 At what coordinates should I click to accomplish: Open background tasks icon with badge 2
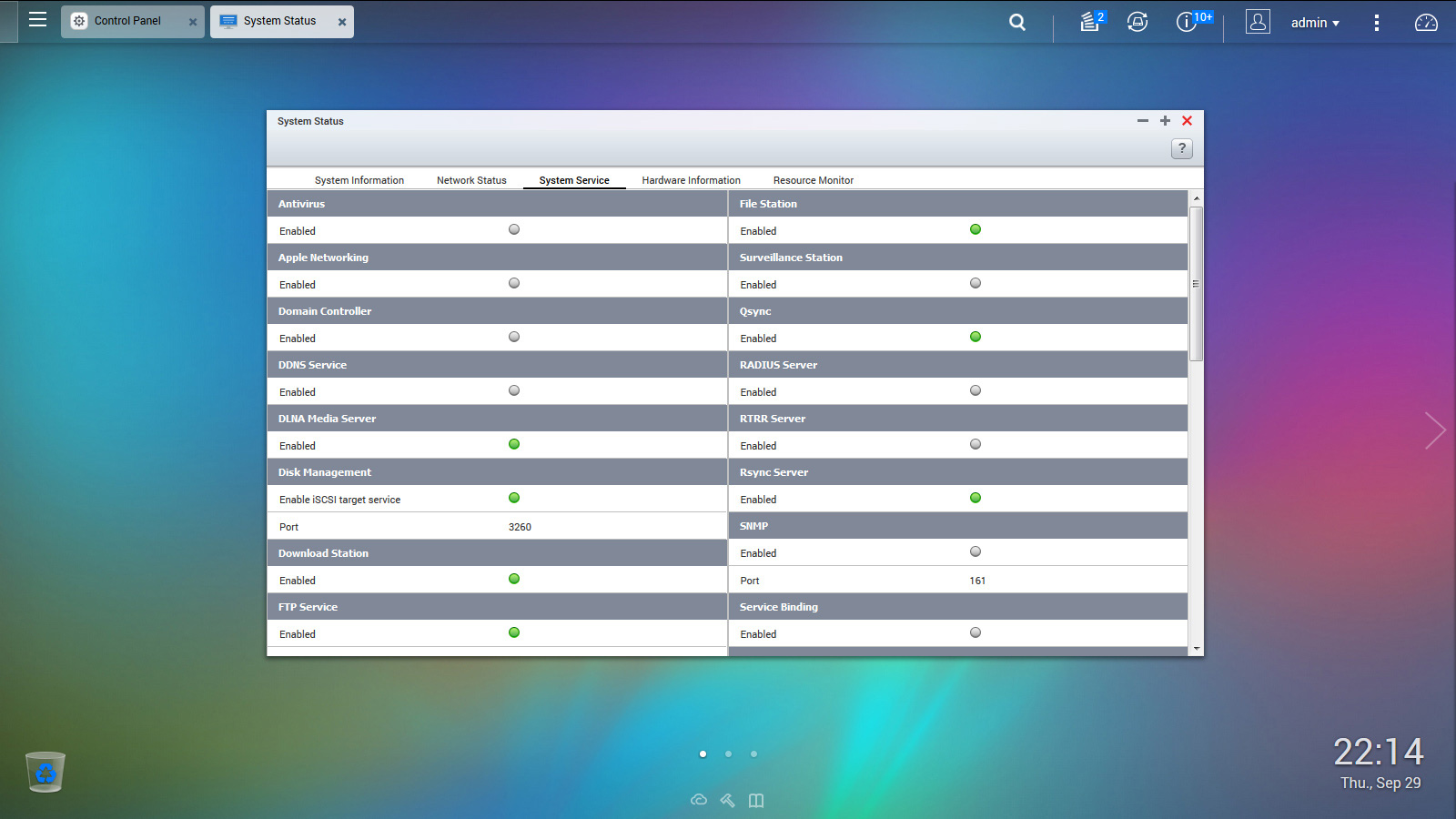coord(1091,22)
